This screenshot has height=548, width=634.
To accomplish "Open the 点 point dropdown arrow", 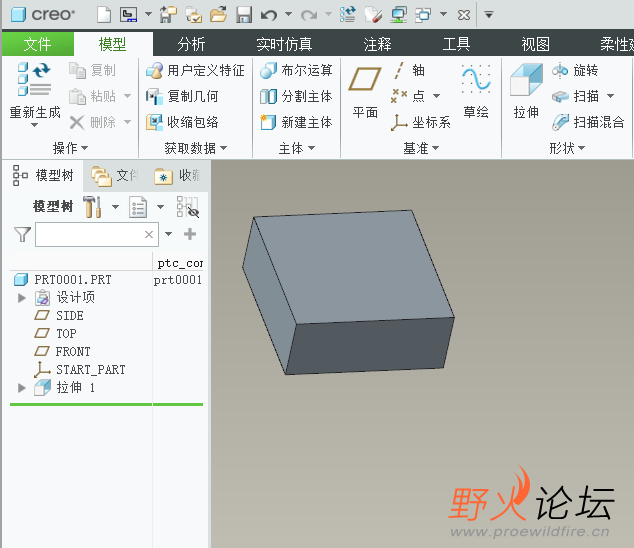I will click(x=436, y=96).
